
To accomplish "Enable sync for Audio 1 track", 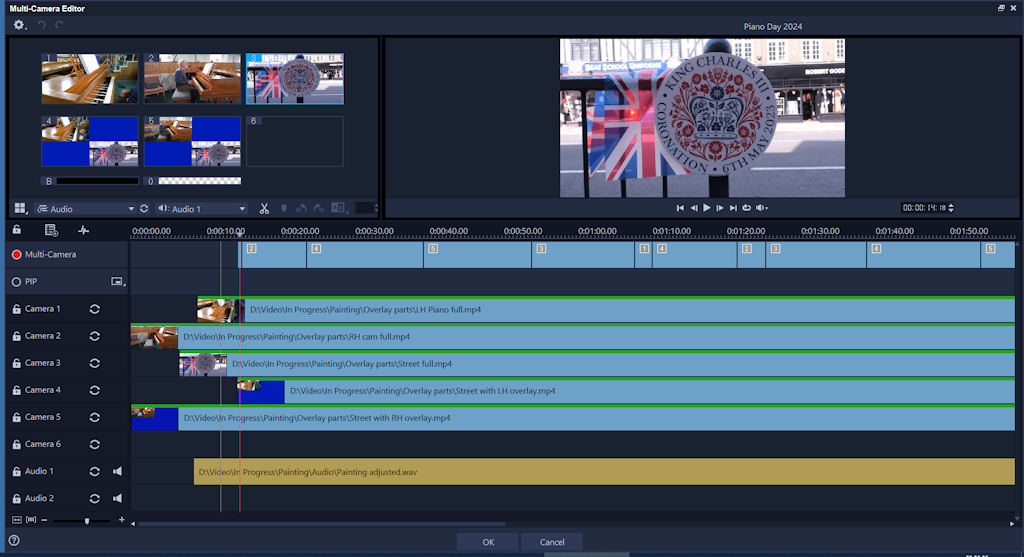I will click(x=95, y=471).
